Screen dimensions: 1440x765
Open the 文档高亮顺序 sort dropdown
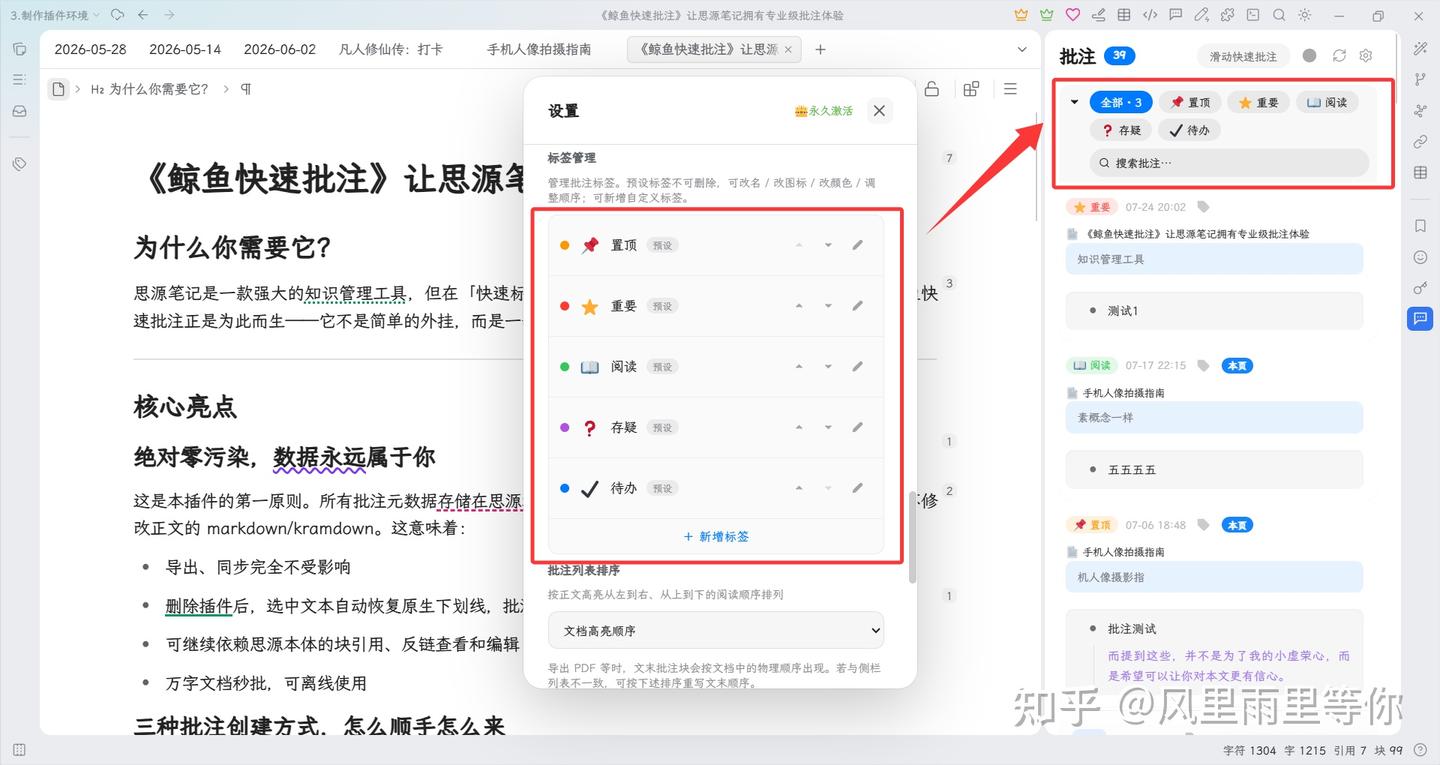[x=716, y=631]
